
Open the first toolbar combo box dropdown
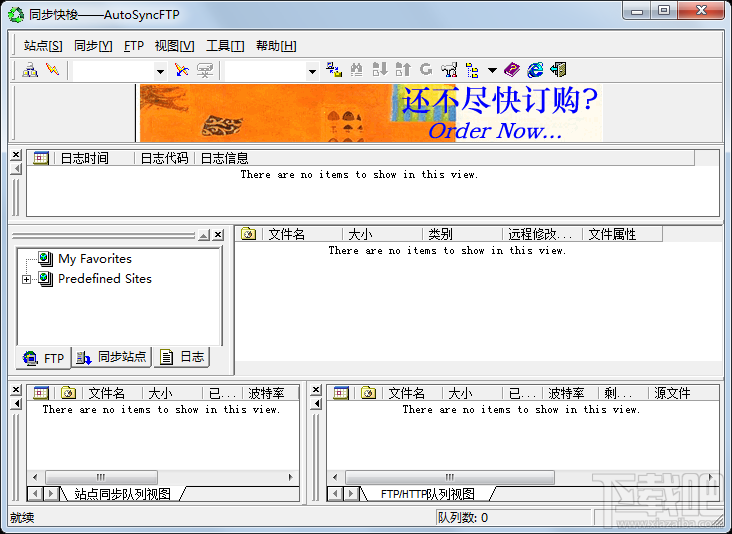160,71
